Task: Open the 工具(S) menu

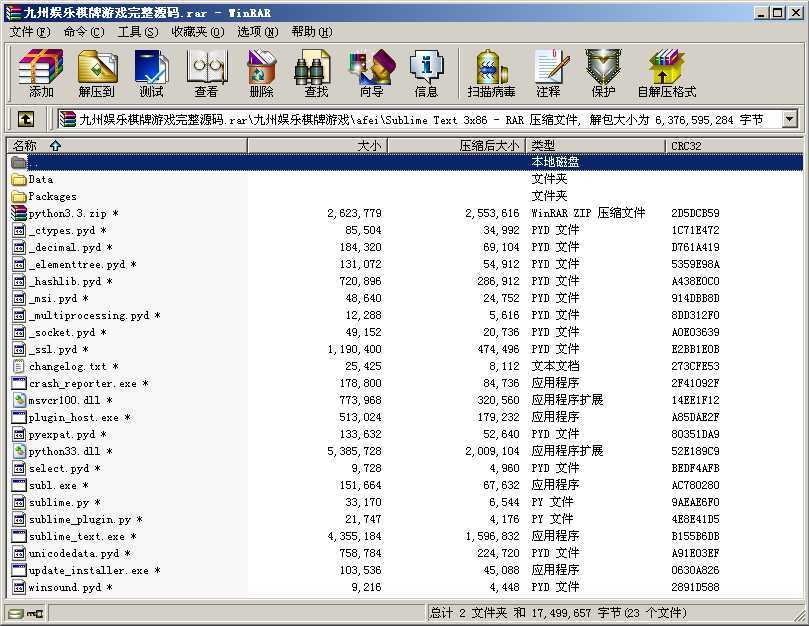Action: (x=137, y=31)
